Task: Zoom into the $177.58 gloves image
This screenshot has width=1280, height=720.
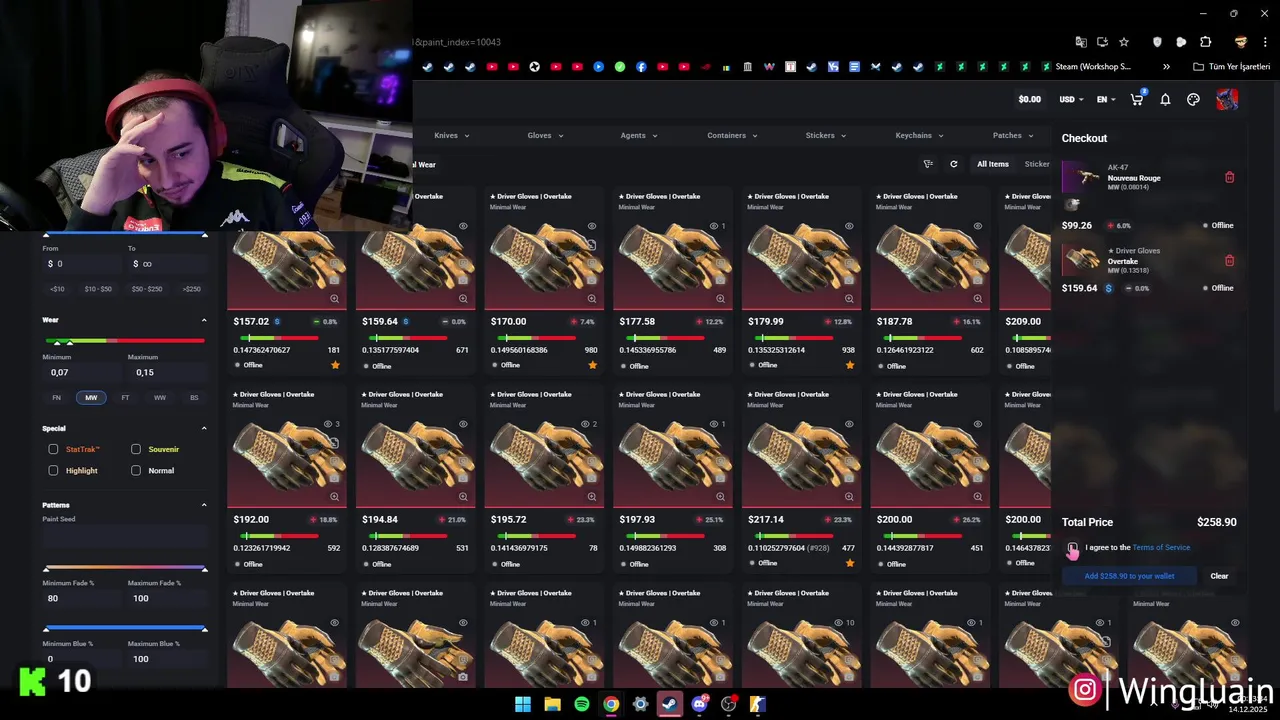Action: [720, 298]
